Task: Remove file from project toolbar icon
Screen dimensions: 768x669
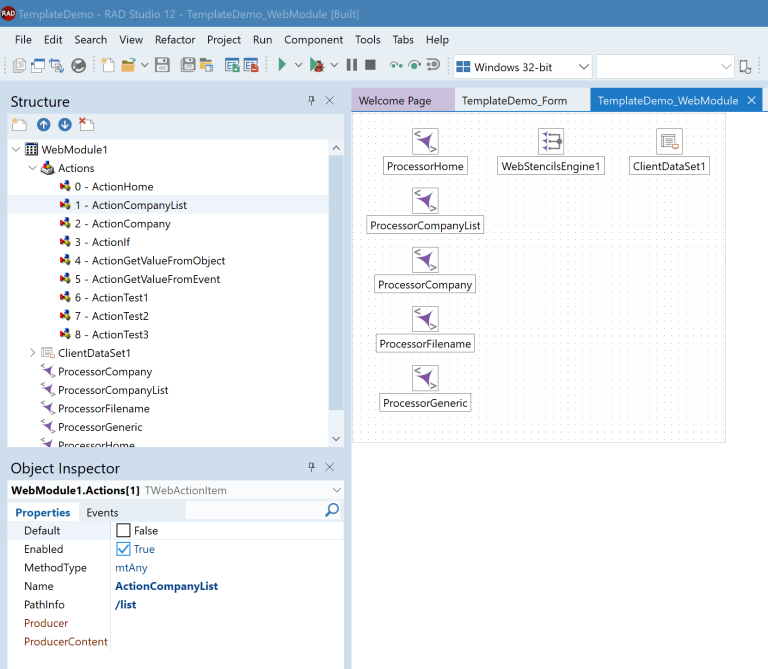Action: coord(251,65)
